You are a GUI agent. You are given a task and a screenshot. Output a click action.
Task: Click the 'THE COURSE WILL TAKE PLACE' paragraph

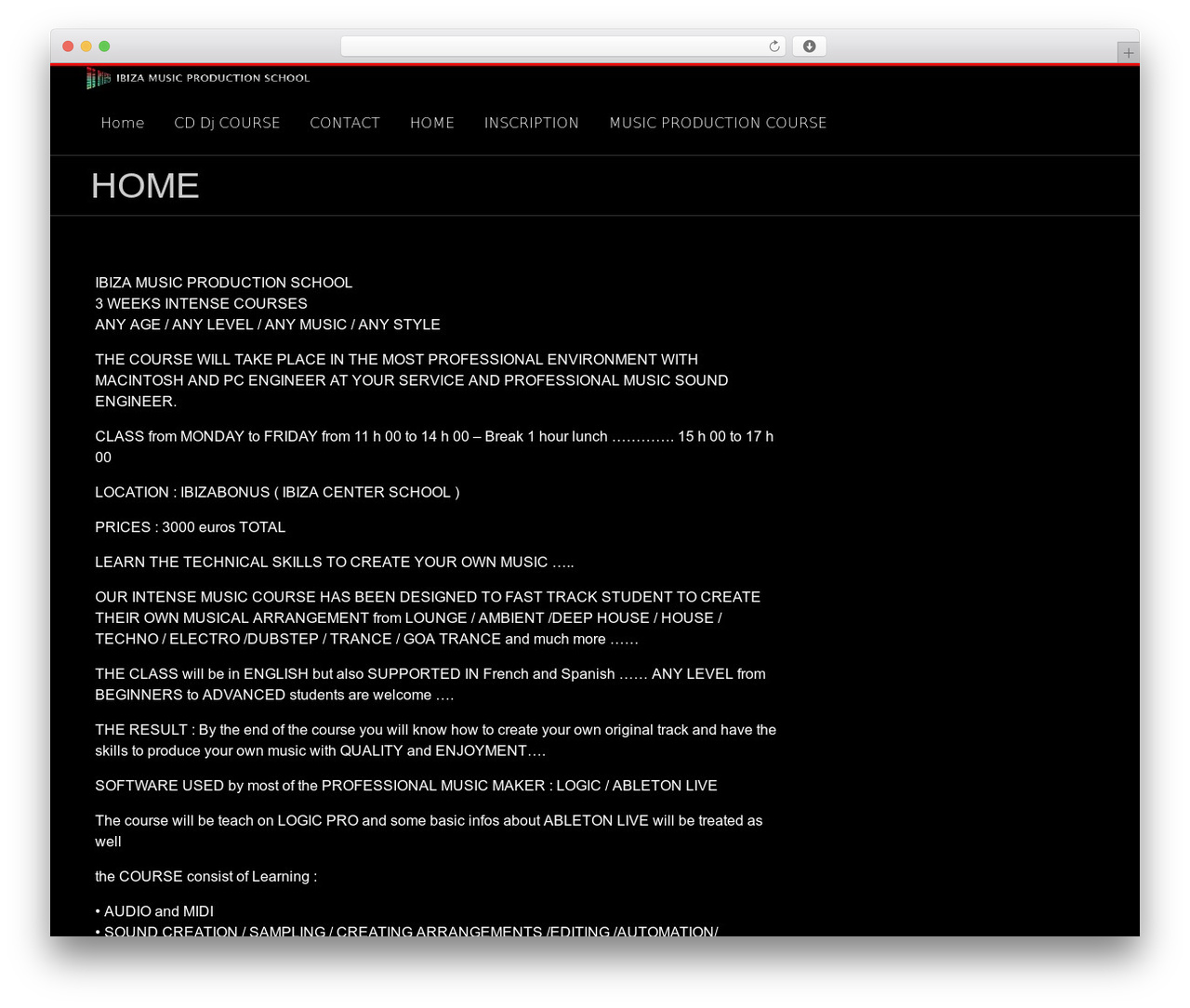(412, 380)
